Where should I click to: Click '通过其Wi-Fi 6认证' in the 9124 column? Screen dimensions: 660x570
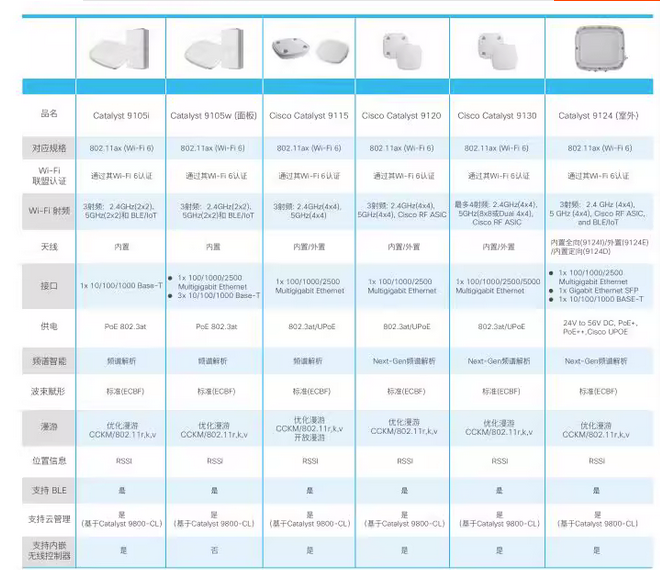pos(598,176)
